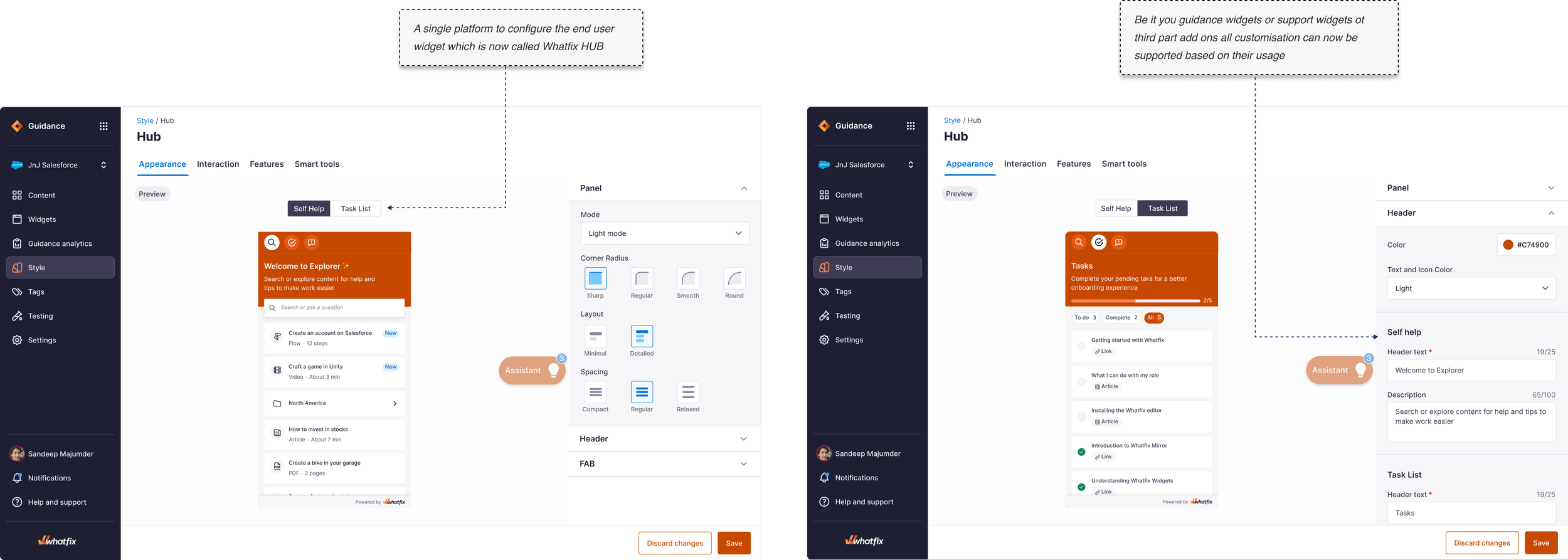The image size is (1568, 560).
Task: Select the Tags icon in the left screen sidebar
Action: pos(17,292)
